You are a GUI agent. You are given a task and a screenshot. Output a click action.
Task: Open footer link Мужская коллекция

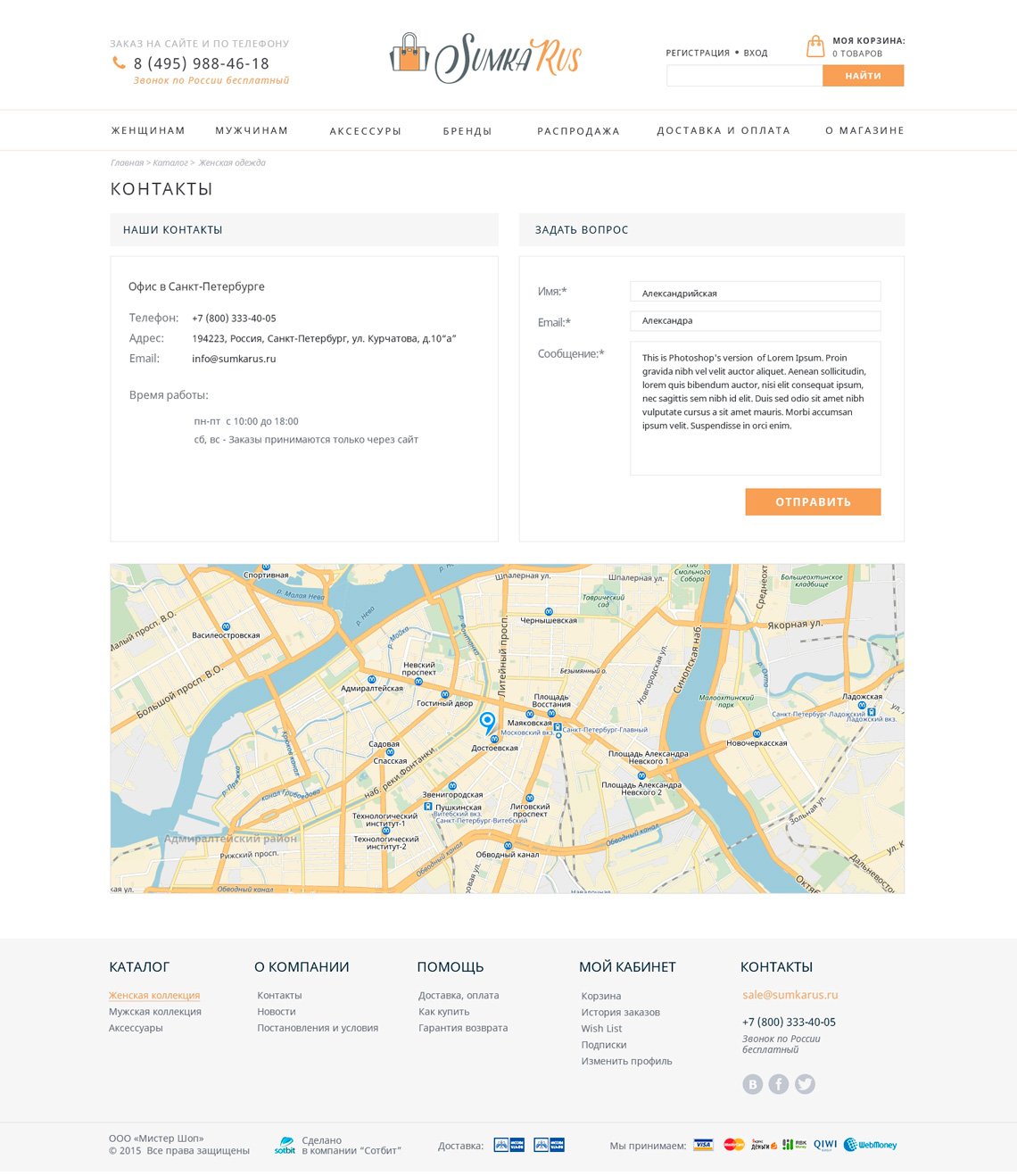tap(155, 1012)
